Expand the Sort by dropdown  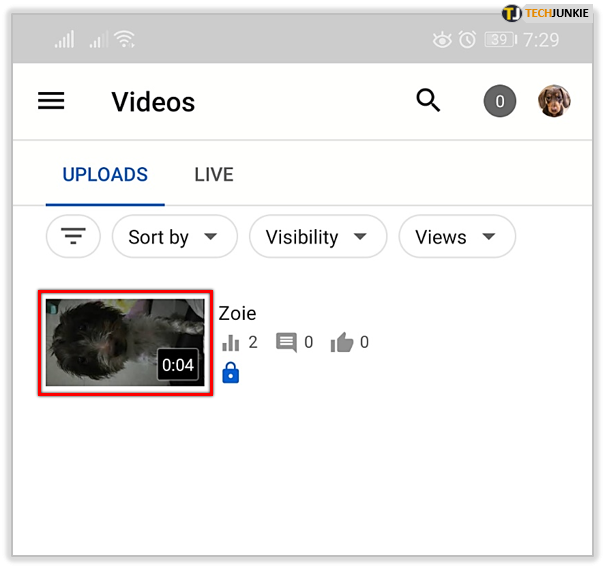[x=174, y=236]
